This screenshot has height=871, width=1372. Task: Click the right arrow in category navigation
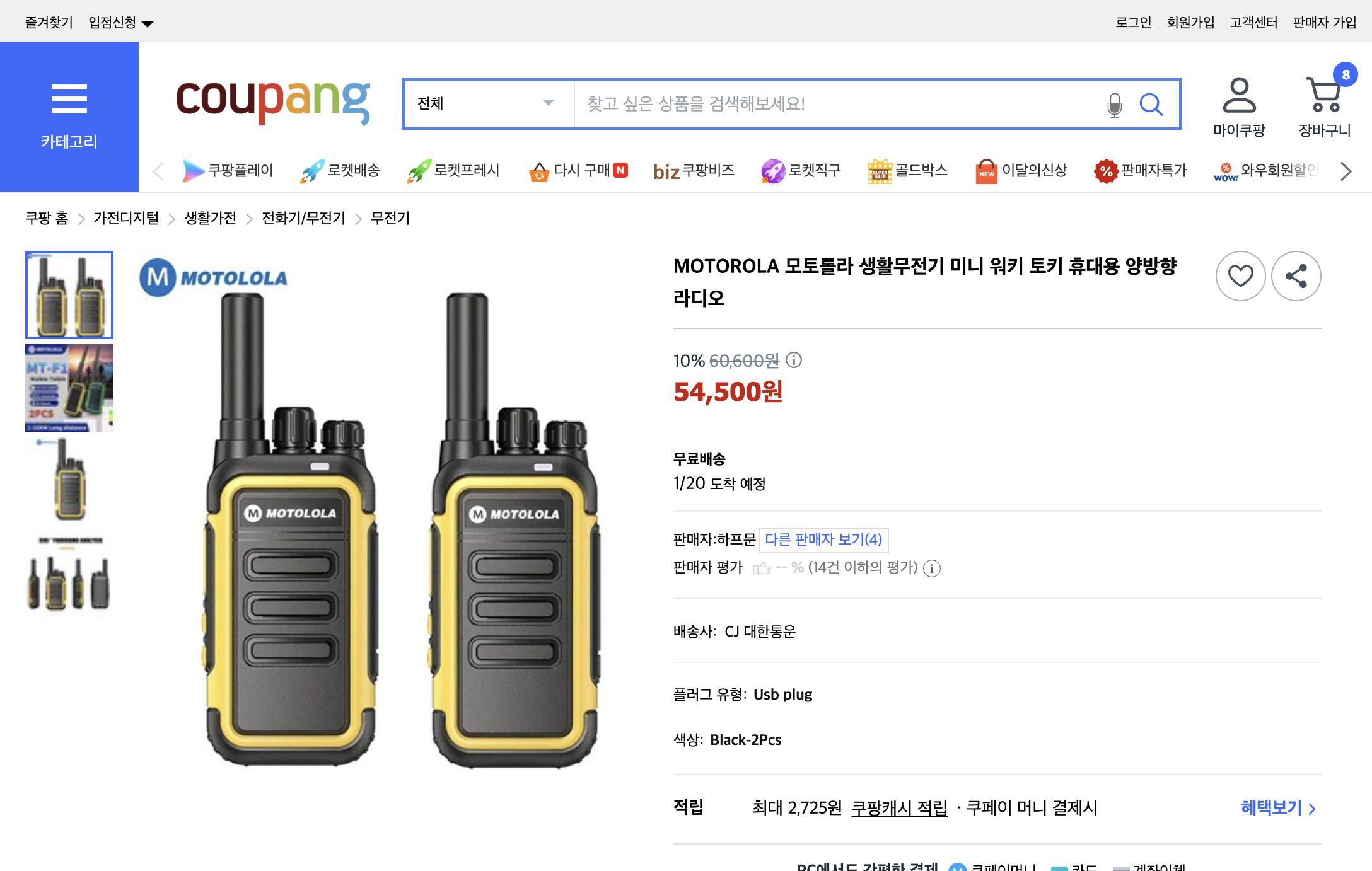coord(1346,170)
